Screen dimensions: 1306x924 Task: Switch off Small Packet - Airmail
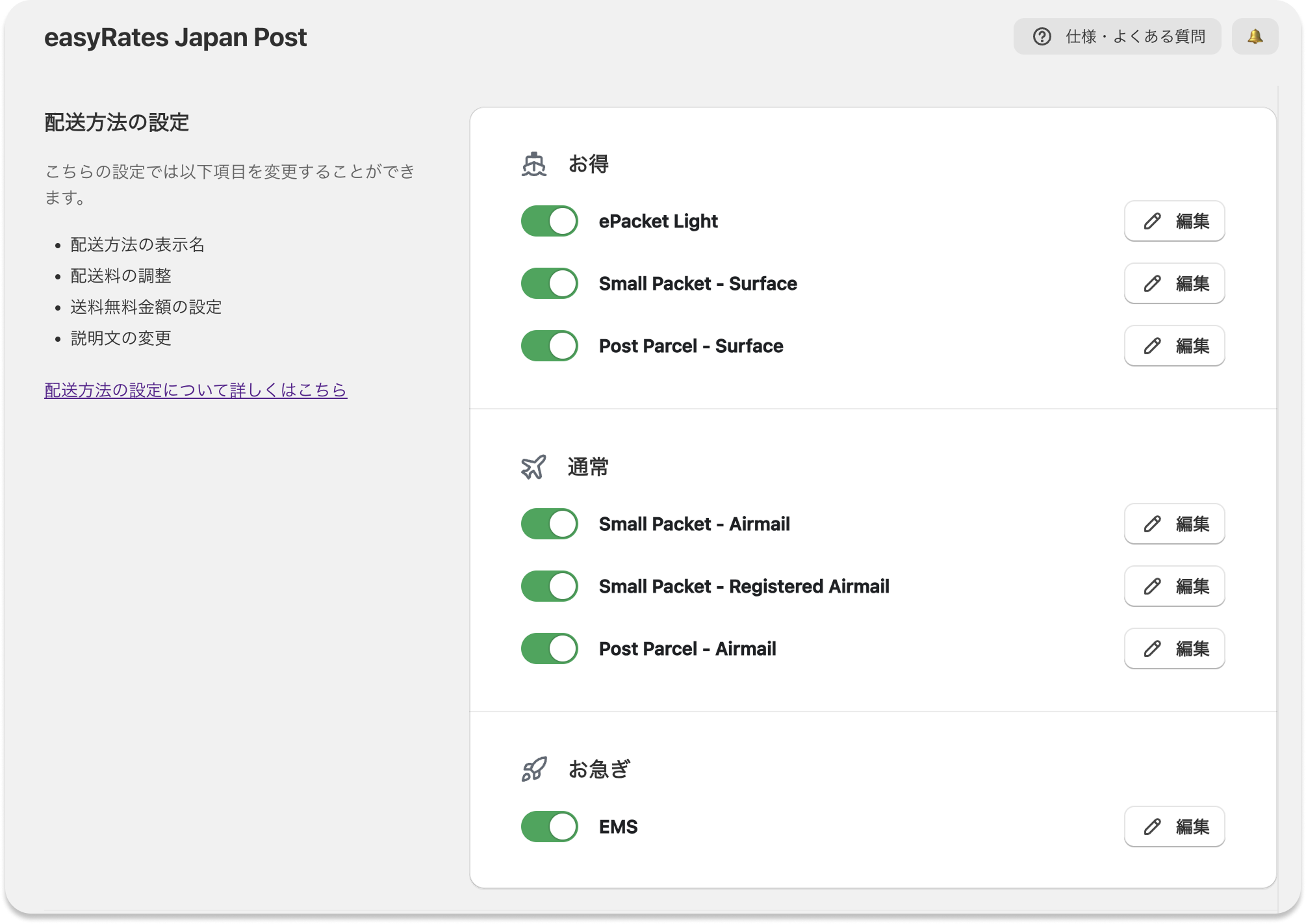pos(550,524)
